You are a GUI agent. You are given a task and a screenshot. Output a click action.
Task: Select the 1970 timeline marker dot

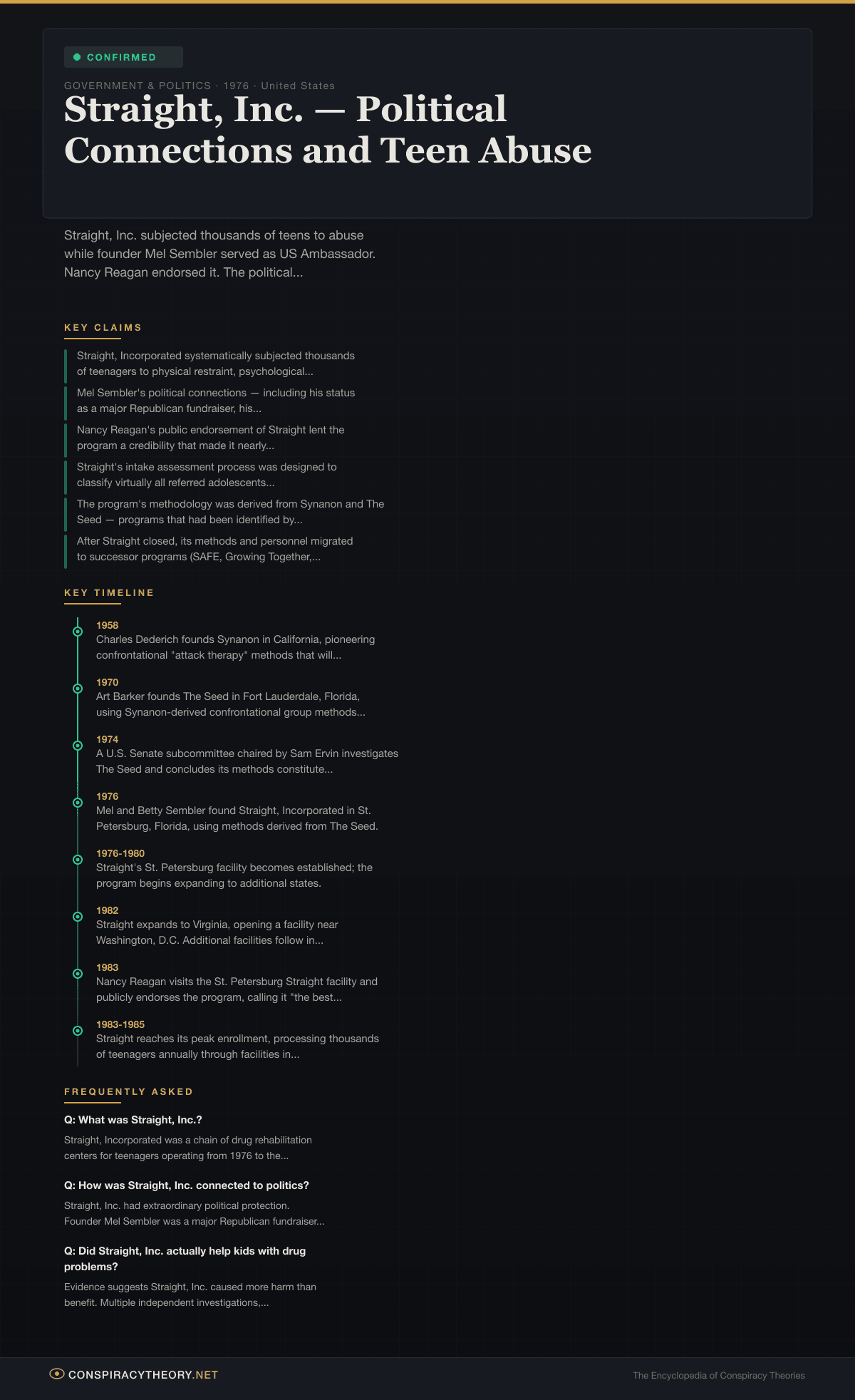[78, 689]
